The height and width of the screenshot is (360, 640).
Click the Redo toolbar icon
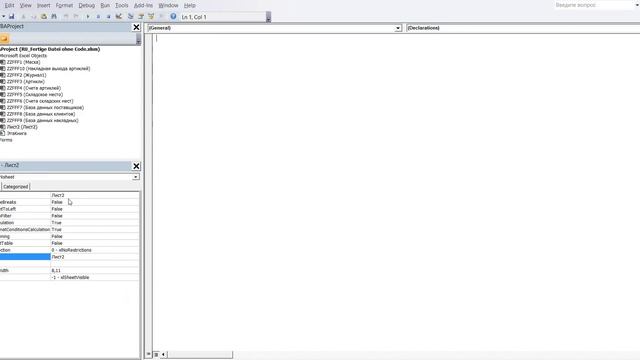pyautogui.click(x=76, y=17)
